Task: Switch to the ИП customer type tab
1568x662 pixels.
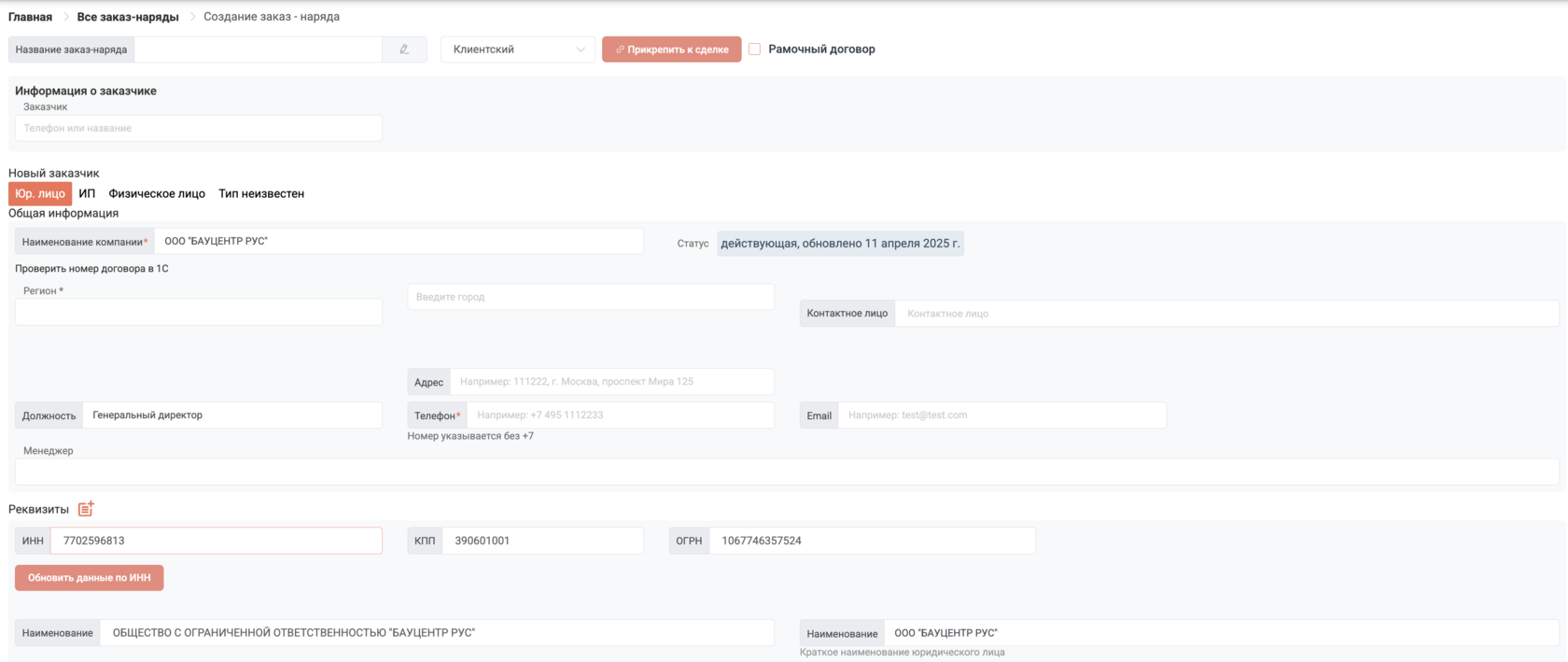Action: pyautogui.click(x=87, y=193)
